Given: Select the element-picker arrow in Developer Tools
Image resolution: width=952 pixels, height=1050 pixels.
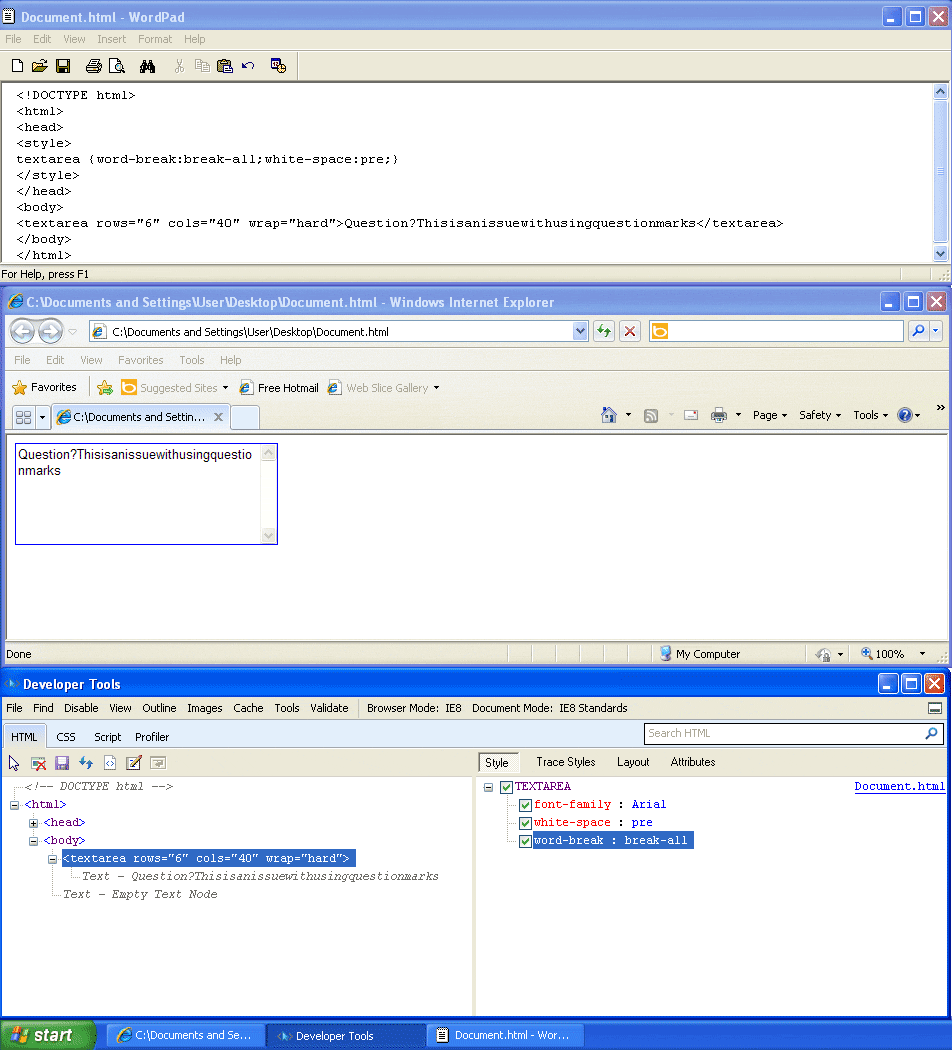Looking at the screenshot, I should click(13, 762).
